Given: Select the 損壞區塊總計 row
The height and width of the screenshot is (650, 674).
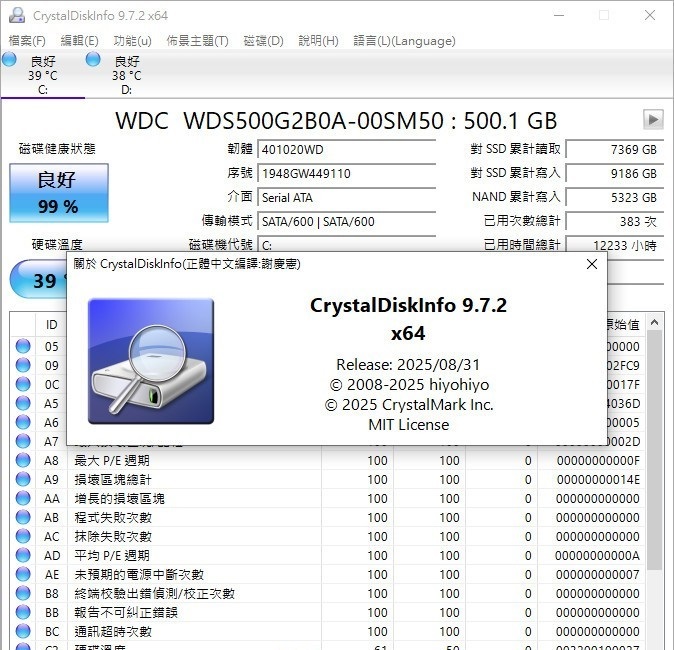Looking at the screenshot, I should click(327, 479).
